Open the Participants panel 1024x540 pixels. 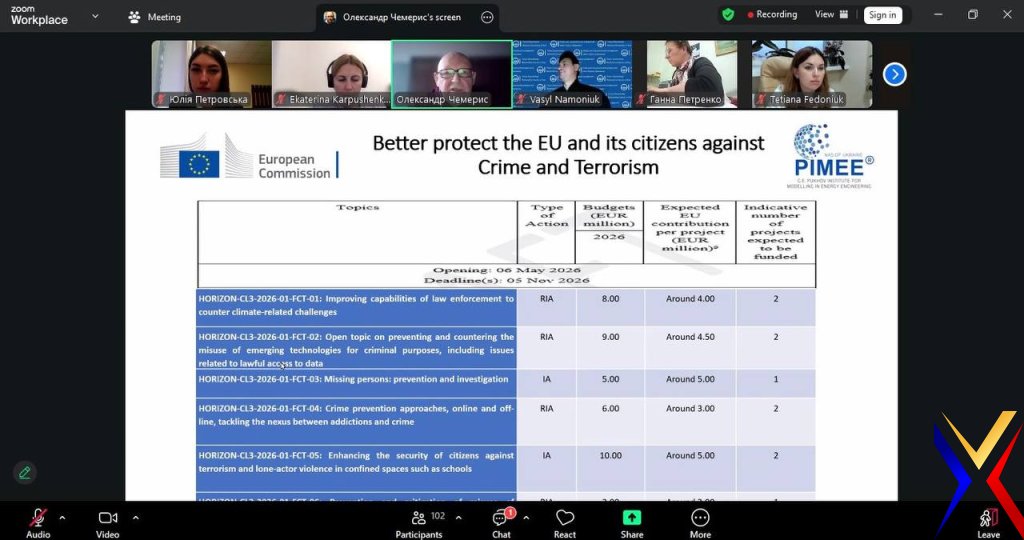point(419,519)
